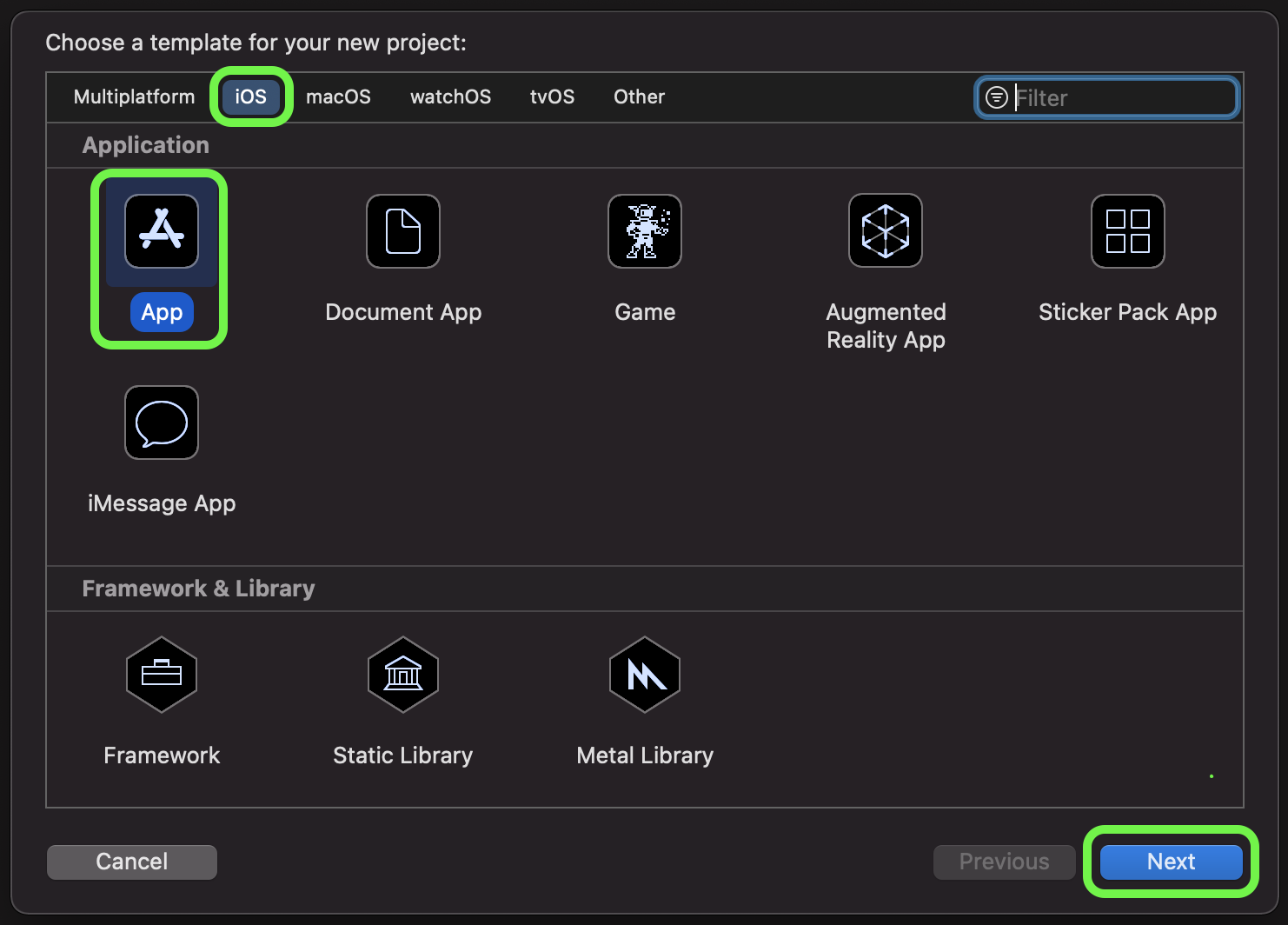Click the filter icon in search field

997,97
